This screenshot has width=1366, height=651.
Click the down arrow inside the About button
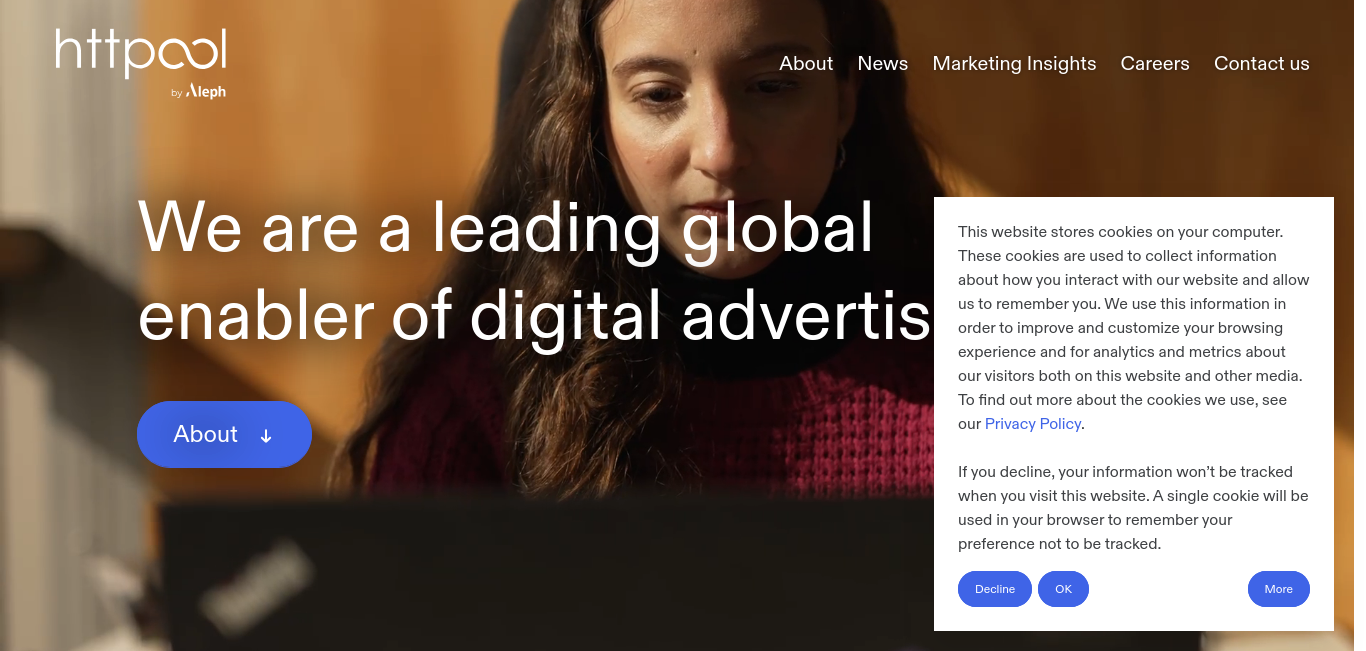click(x=266, y=435)
